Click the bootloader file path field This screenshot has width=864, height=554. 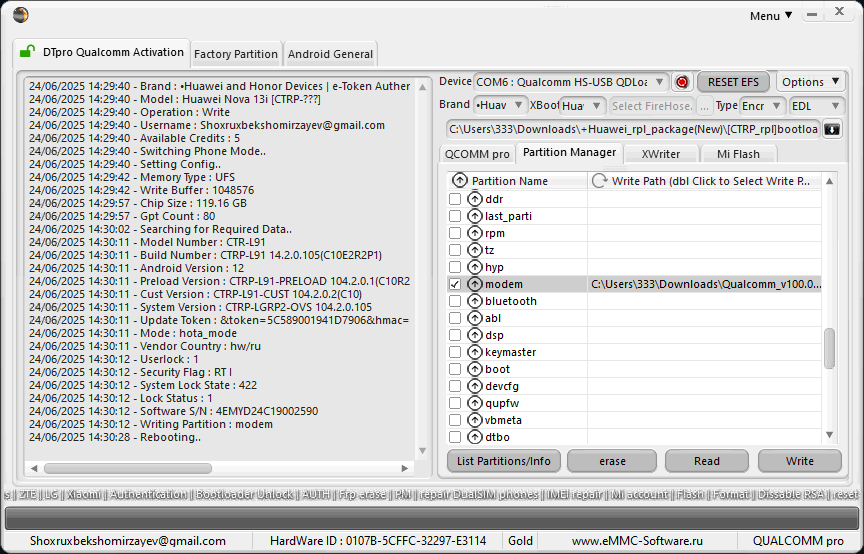click(x=634, y=130)
